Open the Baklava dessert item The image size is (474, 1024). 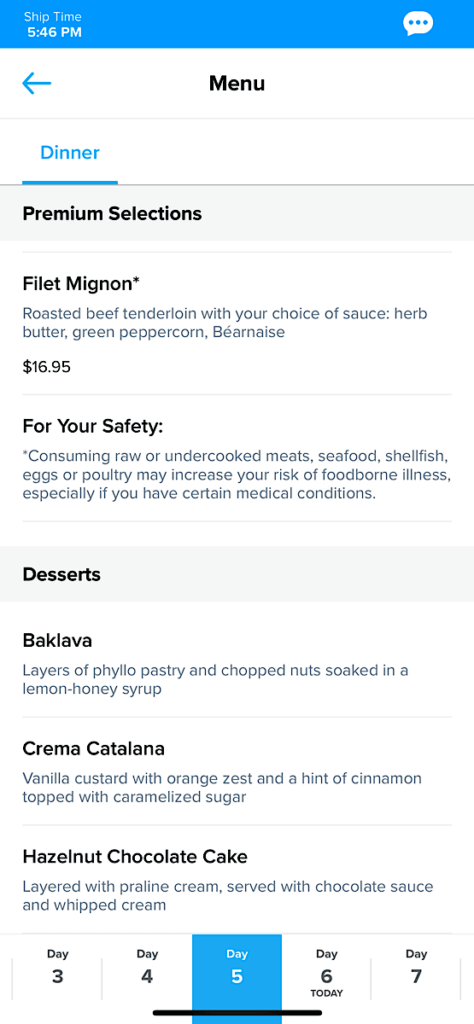click(x=237, y=662)
